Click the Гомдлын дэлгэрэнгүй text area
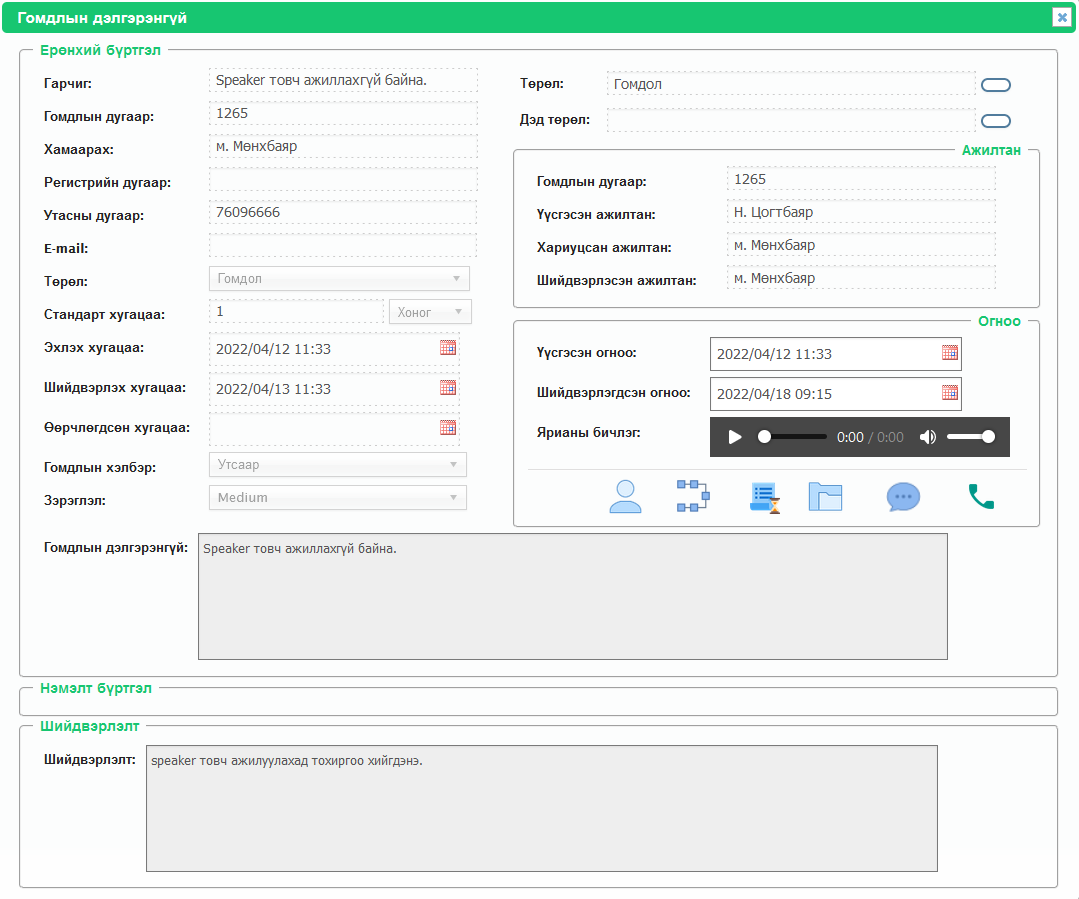The image size is (1079, 899). [573, 596]
